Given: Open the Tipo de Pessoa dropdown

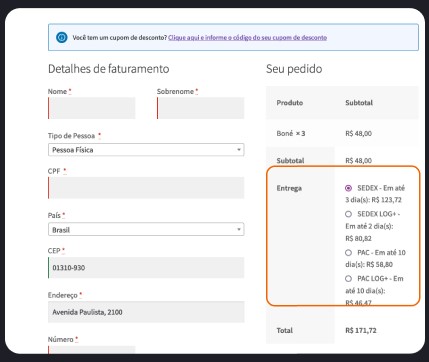Looking at the screenshot, I should click(146, 150).
